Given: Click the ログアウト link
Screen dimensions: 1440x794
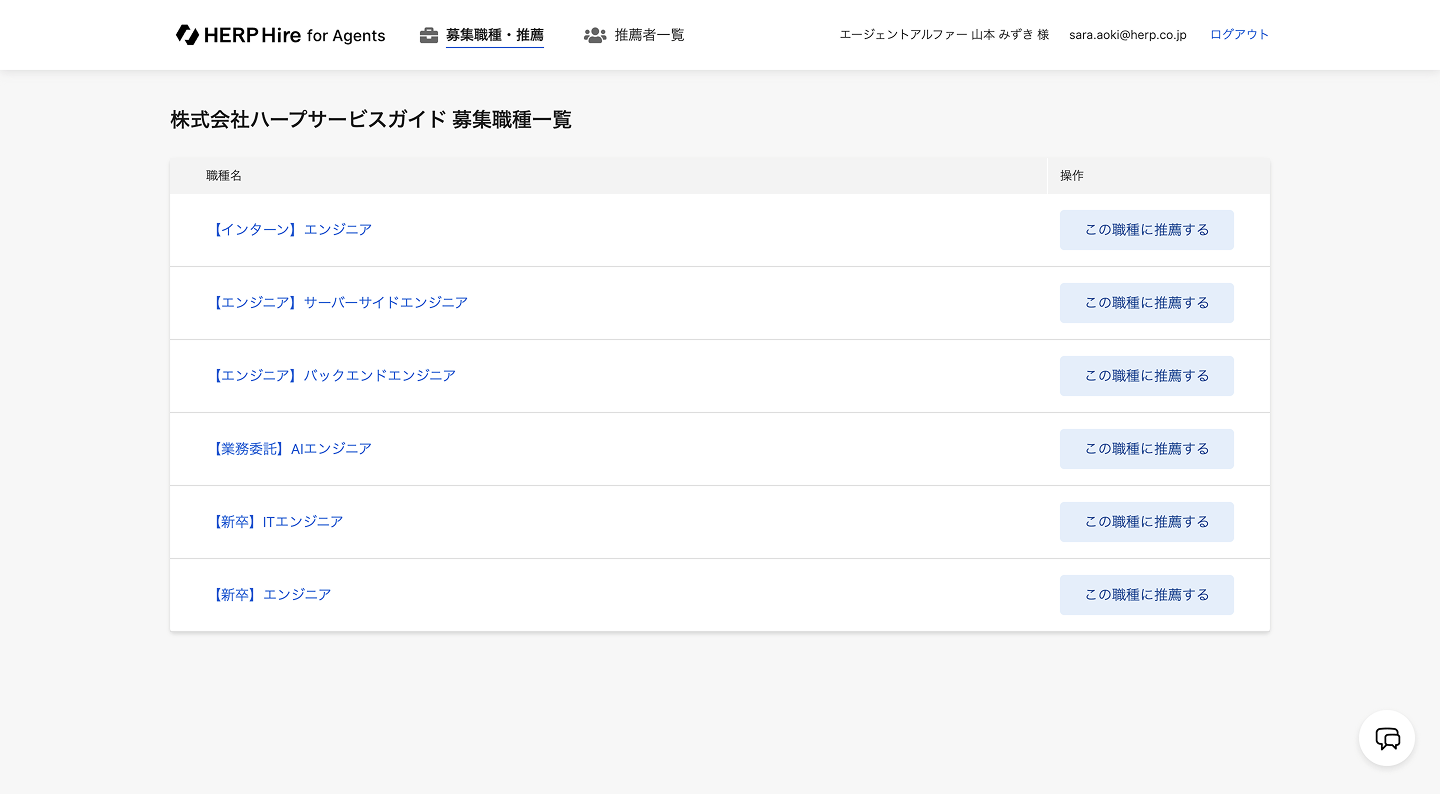Looking at the screenshot, I should 1239,34.
